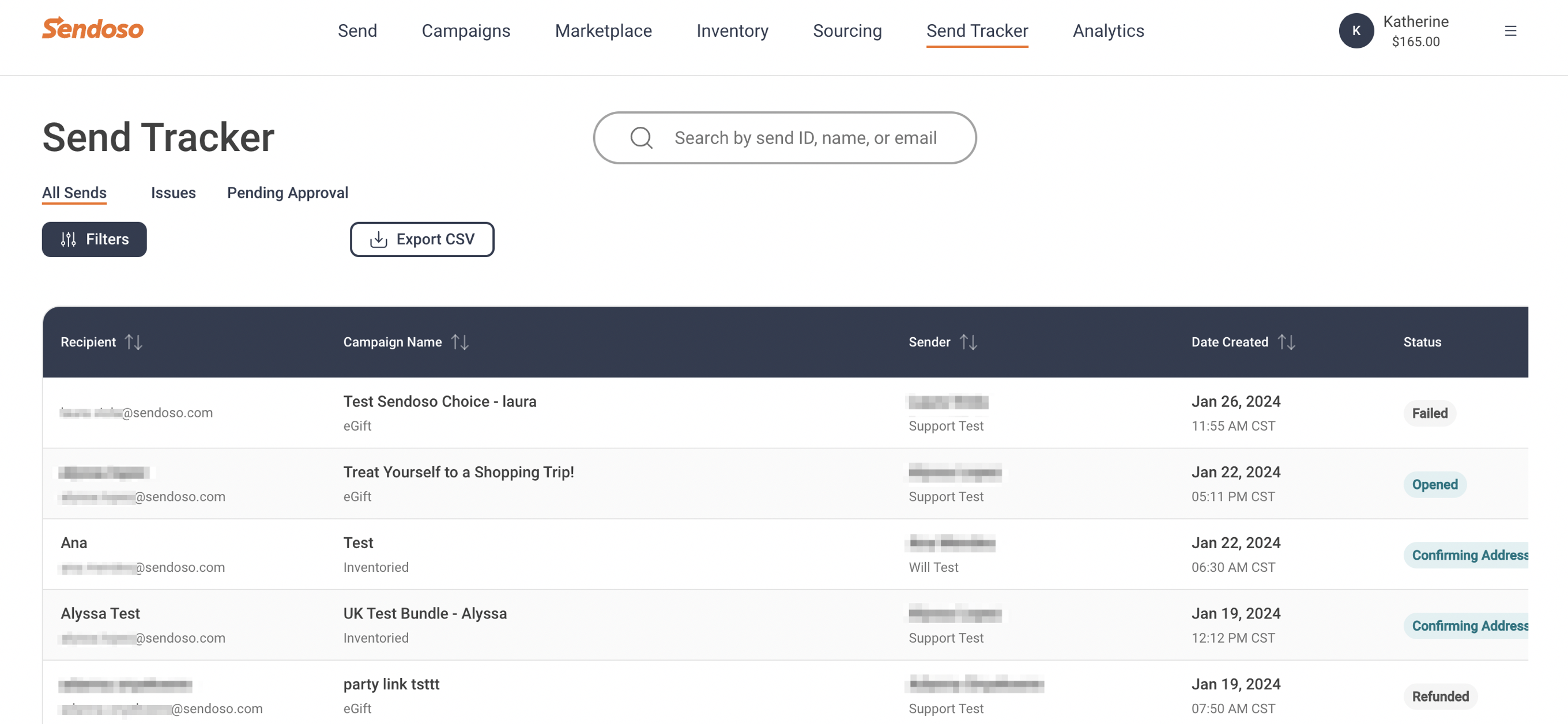Sort by Campaign Name column arrows
The image size is (1568, 724).
(x=459, y=342)
